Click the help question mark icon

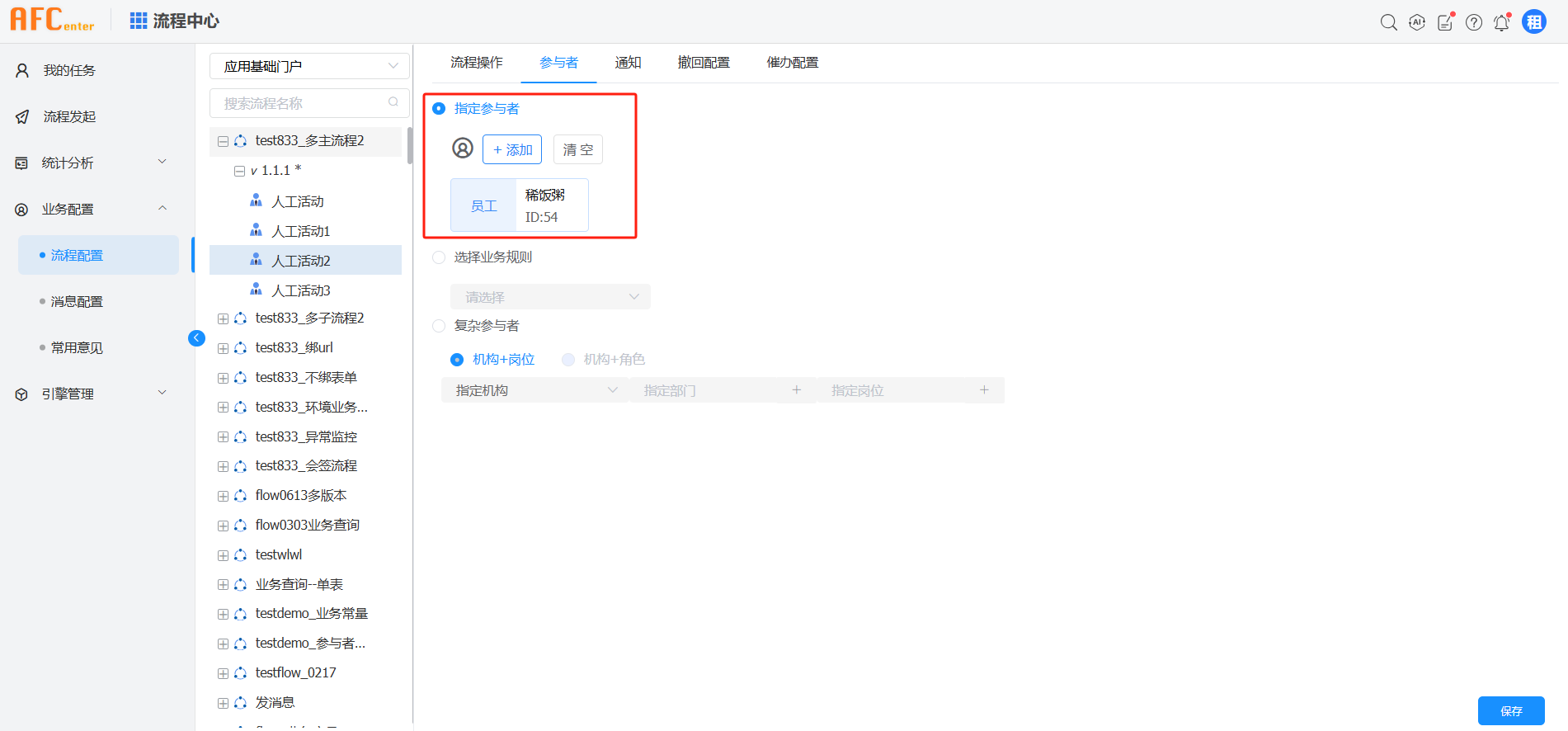pos(1473,22)
